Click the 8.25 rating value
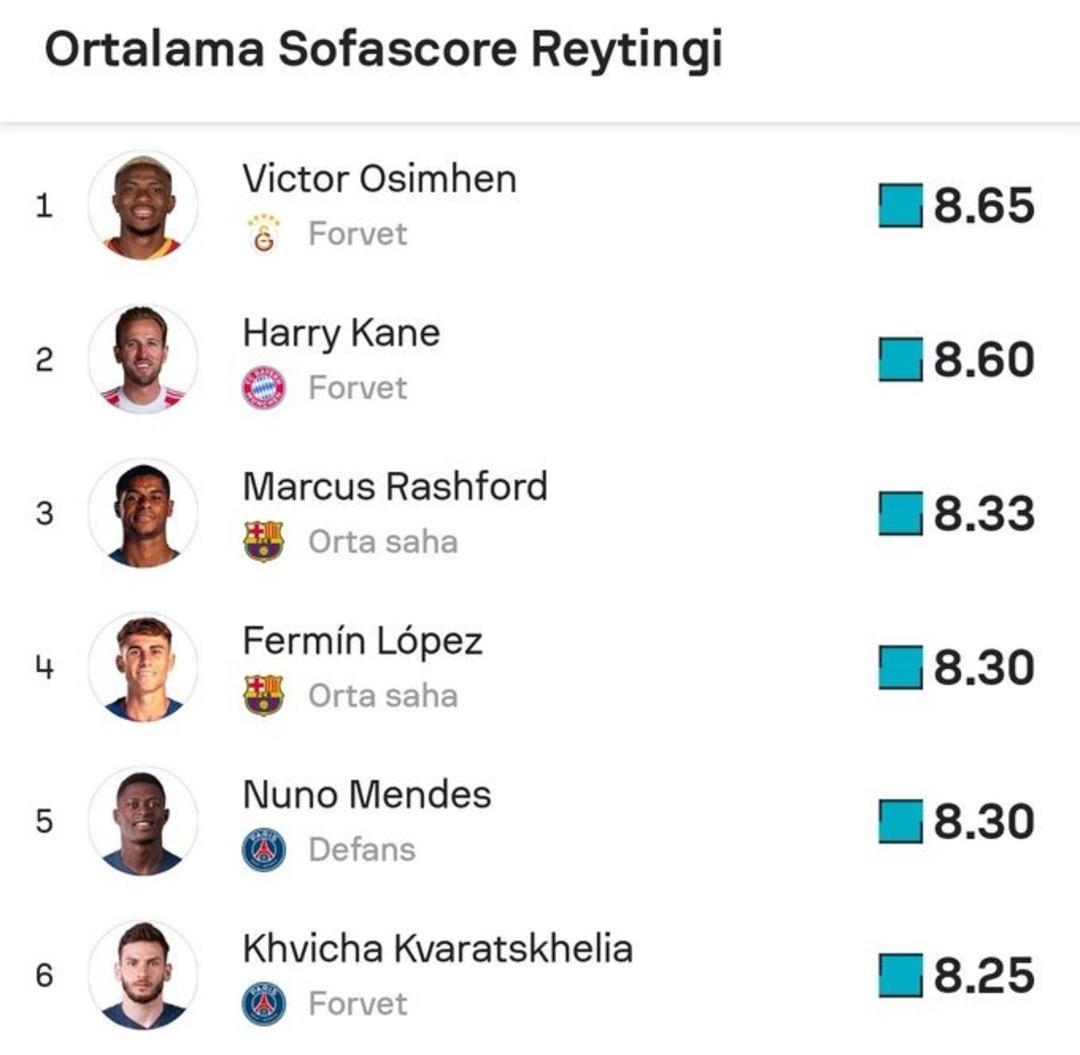The image size is (1080, 1055). click(984, 976)
